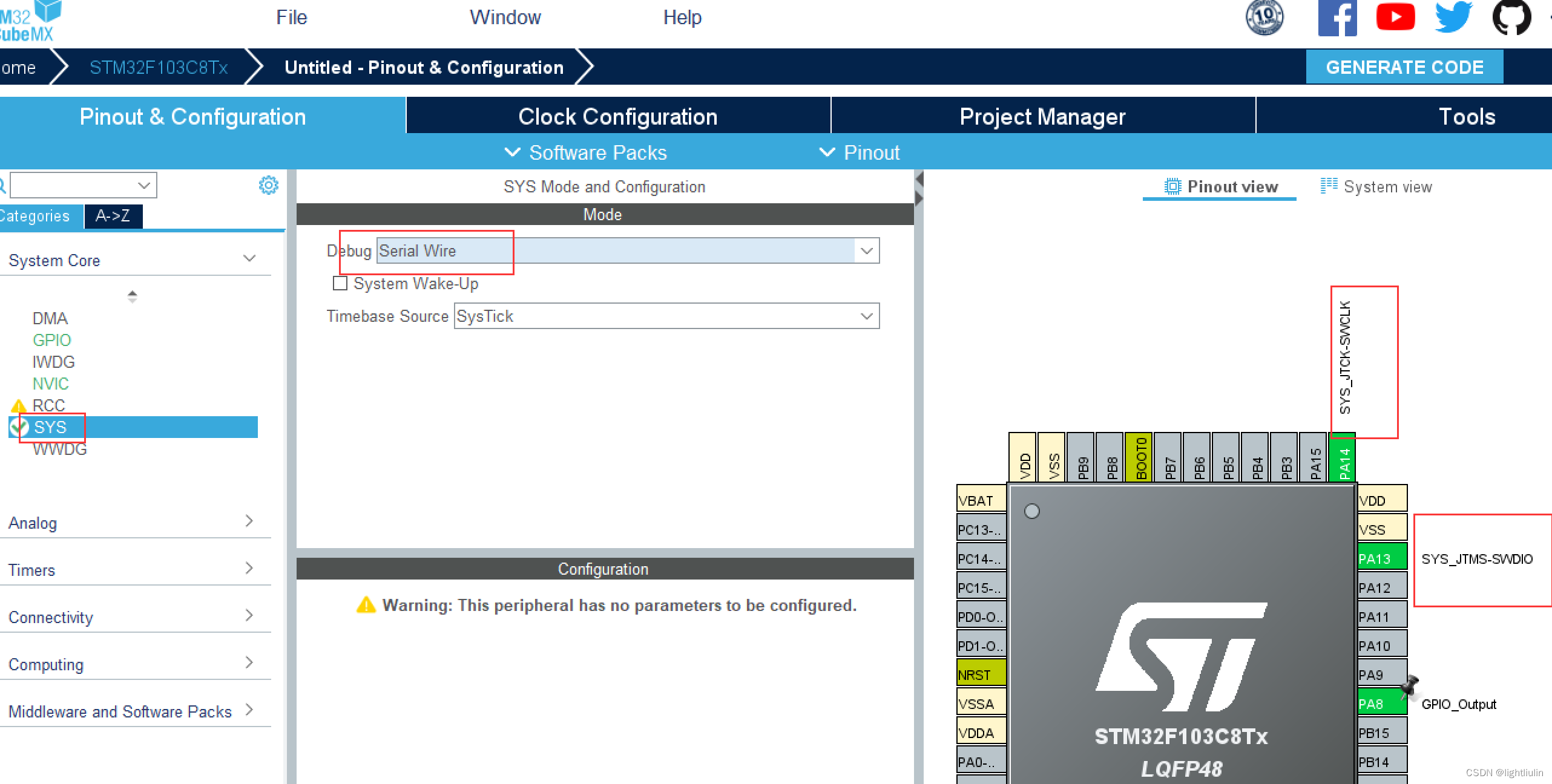Click the PA14 pin on the chip

[x=1341, y=457]
